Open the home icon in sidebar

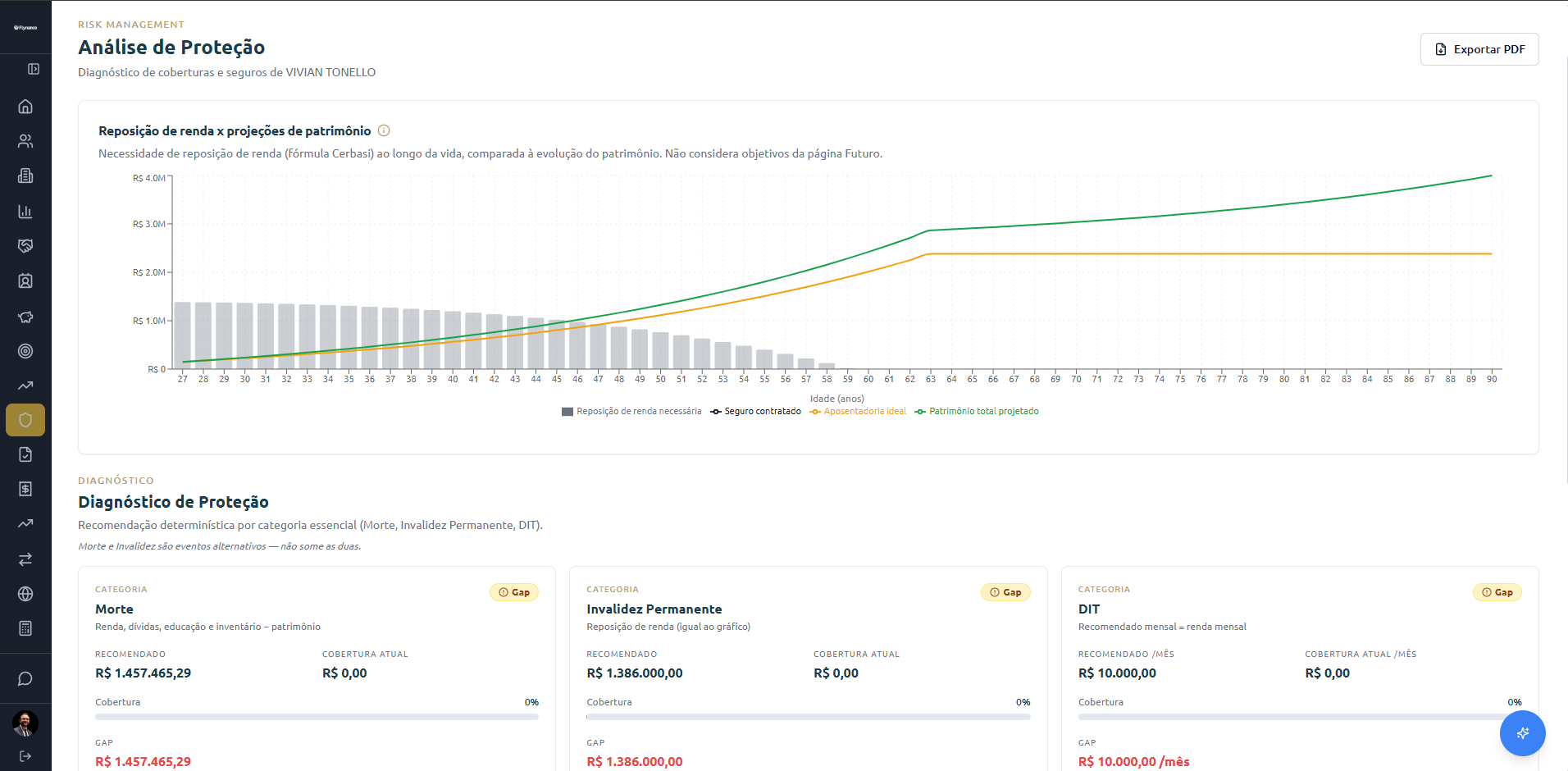click(25, 107)
